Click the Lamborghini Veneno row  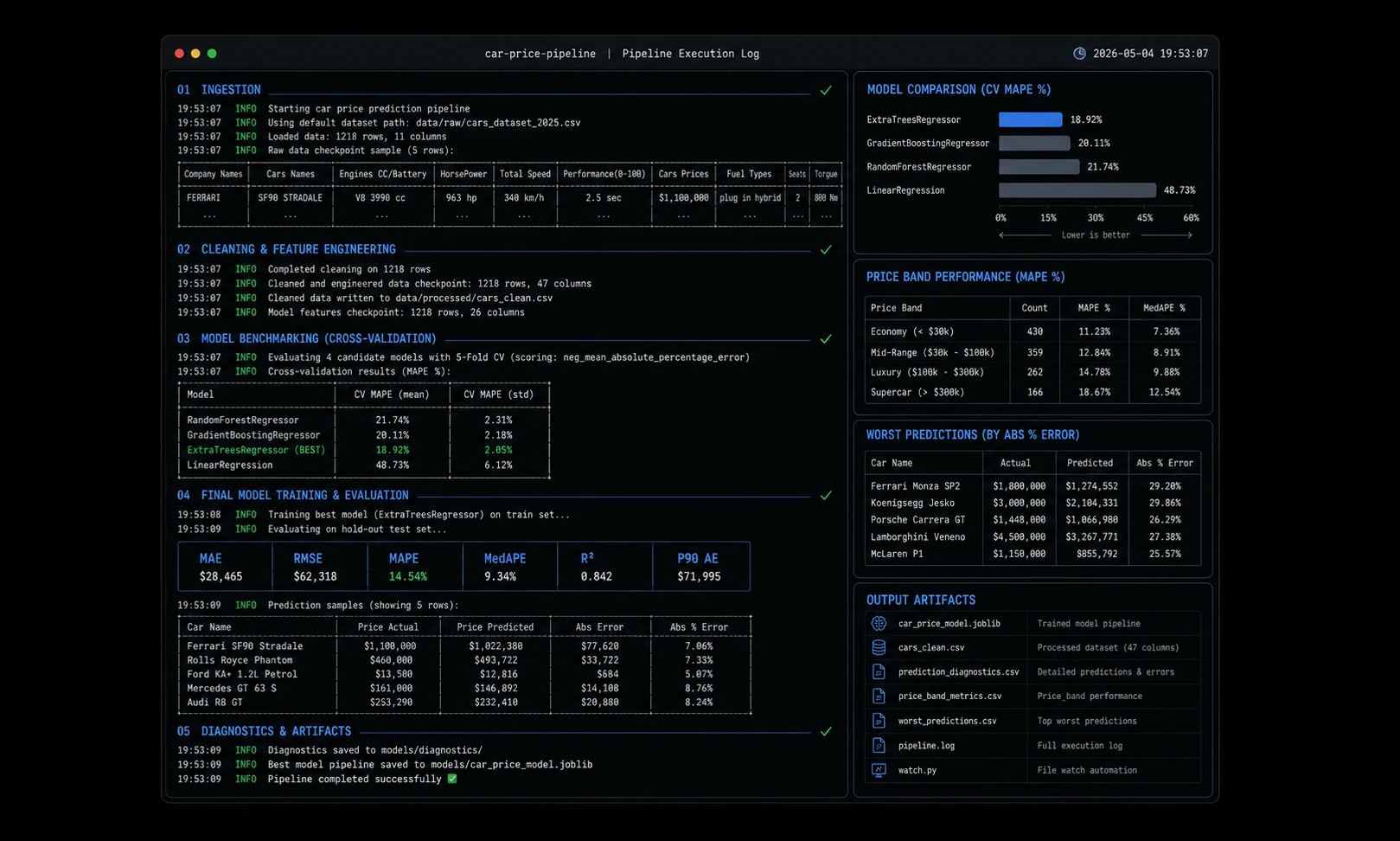point(1032,537)
